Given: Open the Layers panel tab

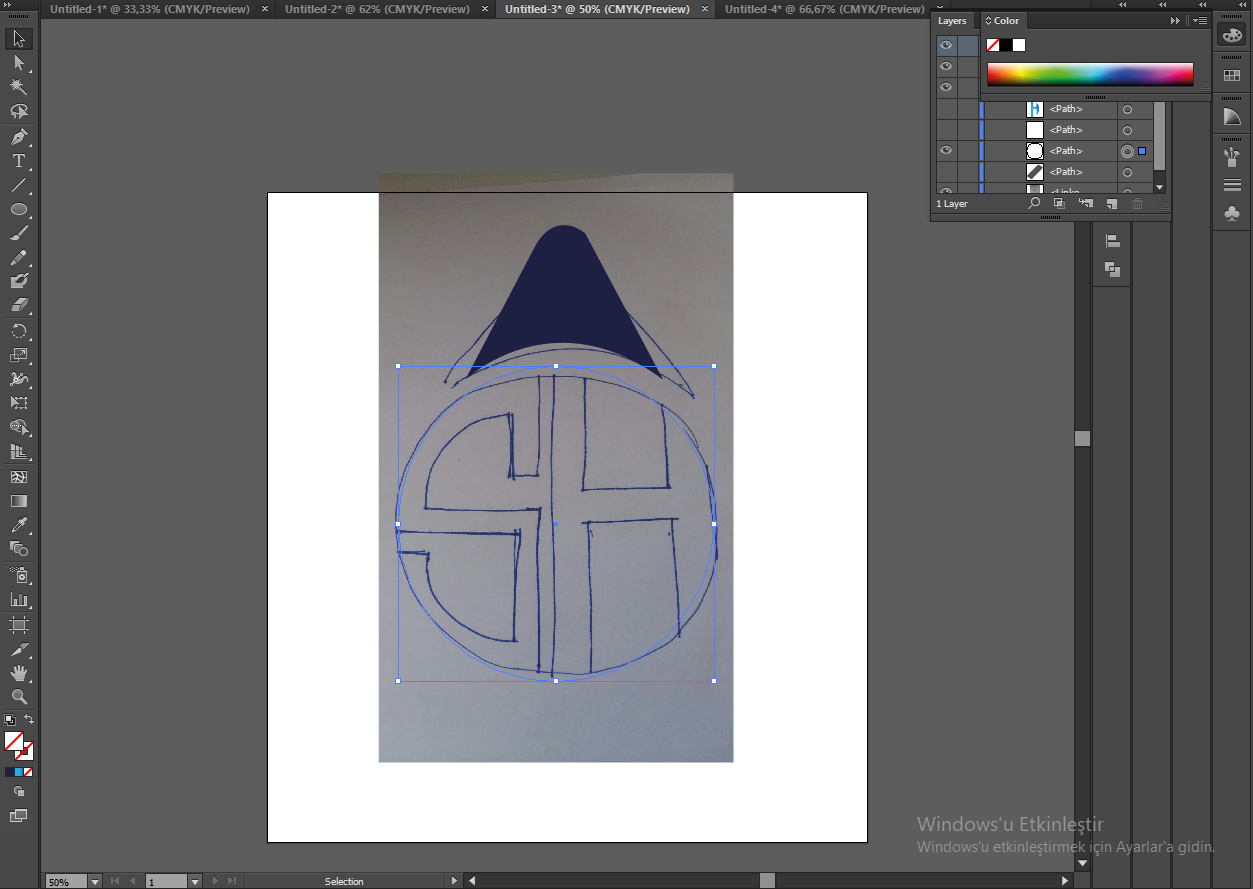Looking at the screenshot, I should (952, 20).
